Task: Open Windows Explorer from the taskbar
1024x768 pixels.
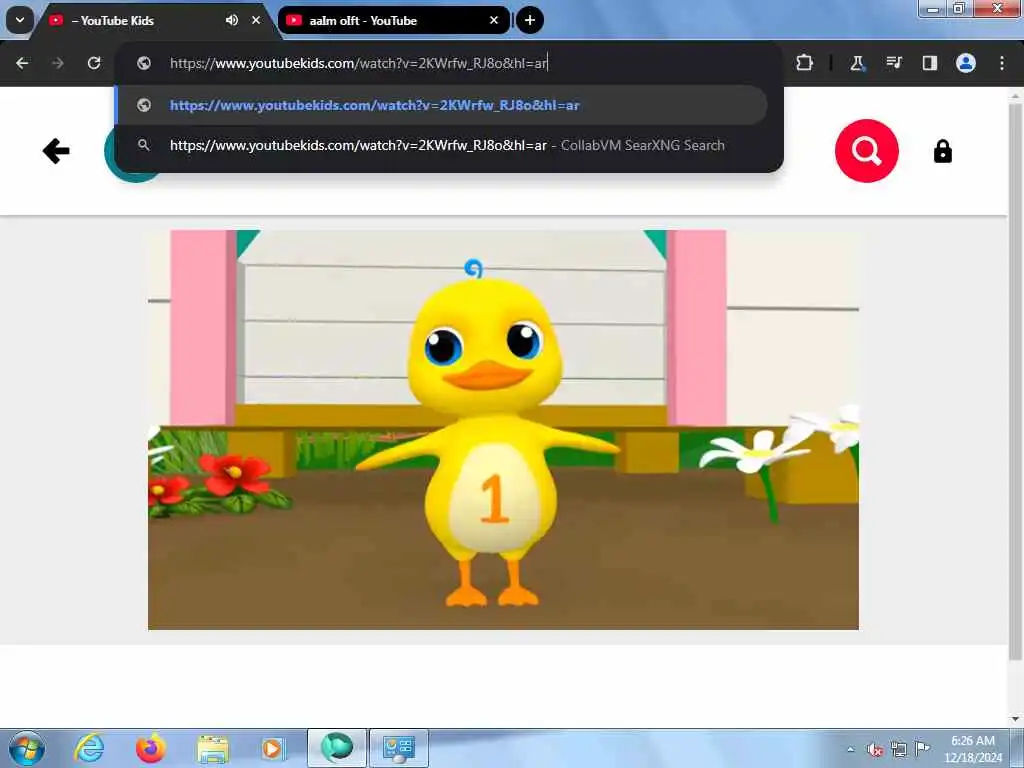Action: (212, 749)
